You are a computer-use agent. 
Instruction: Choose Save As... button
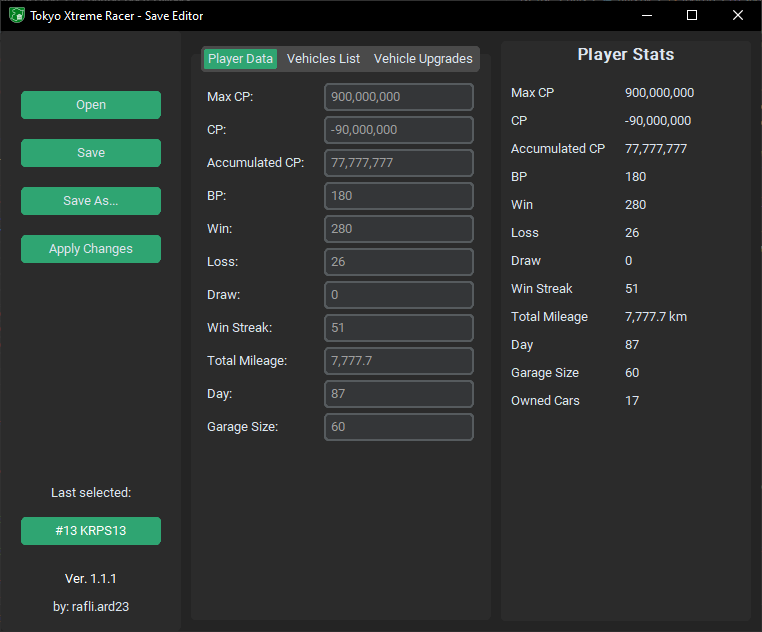(x=91, y=201)
